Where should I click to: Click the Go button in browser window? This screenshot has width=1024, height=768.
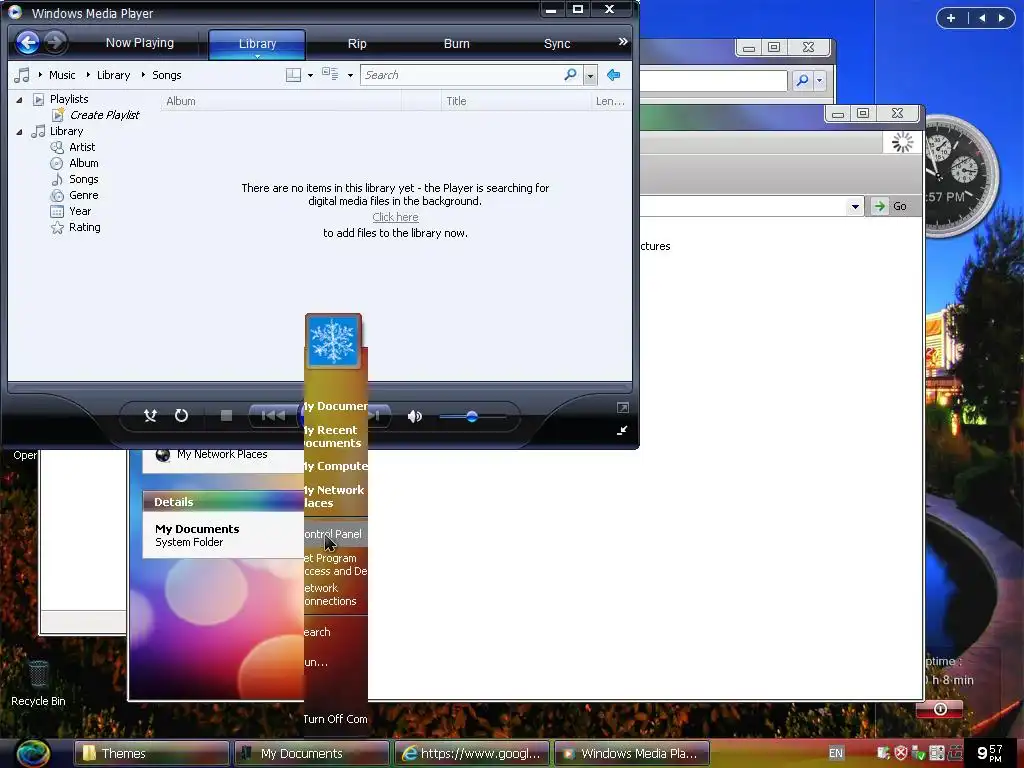pos(891,206)
